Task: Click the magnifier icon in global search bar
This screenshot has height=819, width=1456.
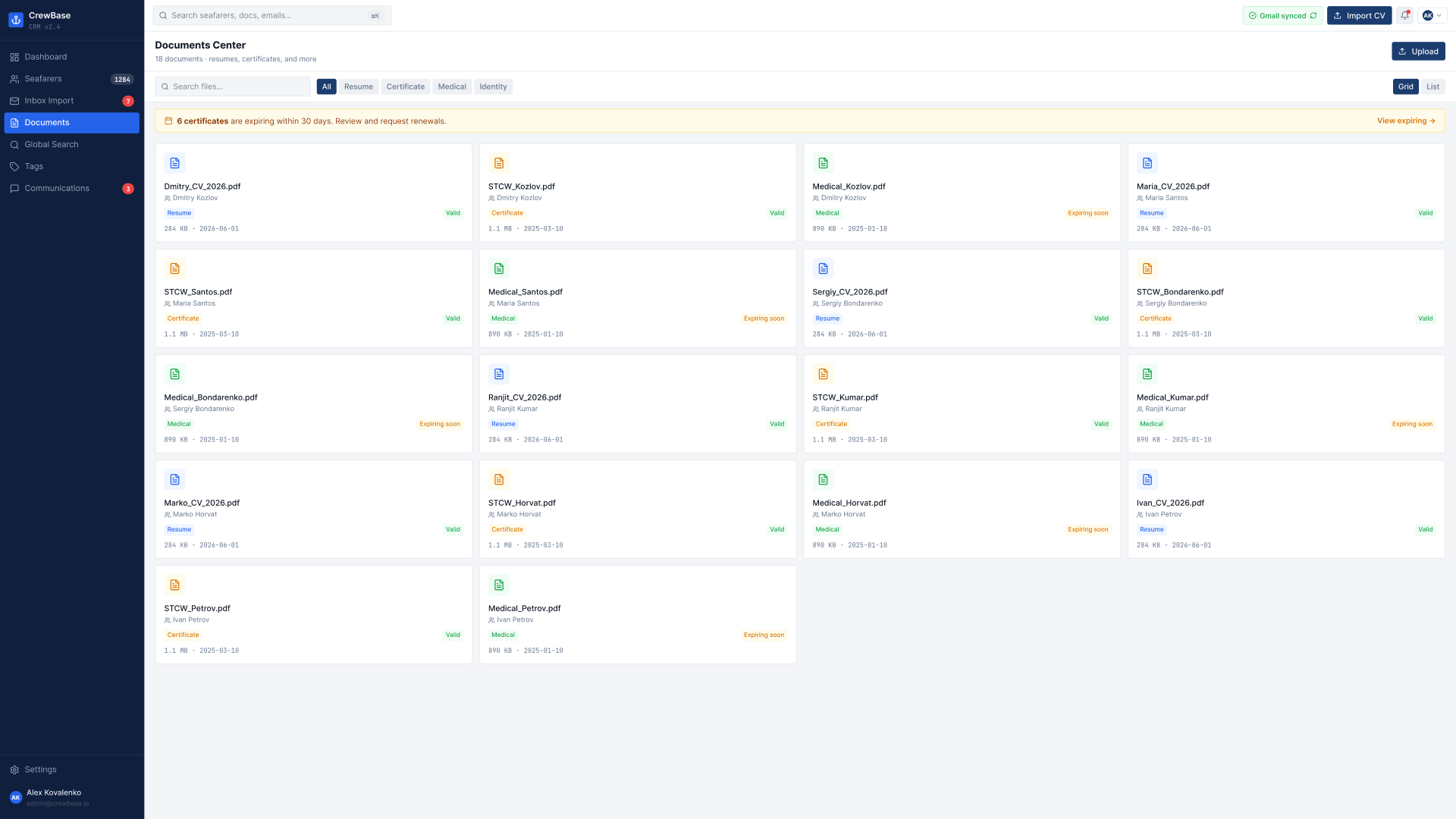Action: 163,15
